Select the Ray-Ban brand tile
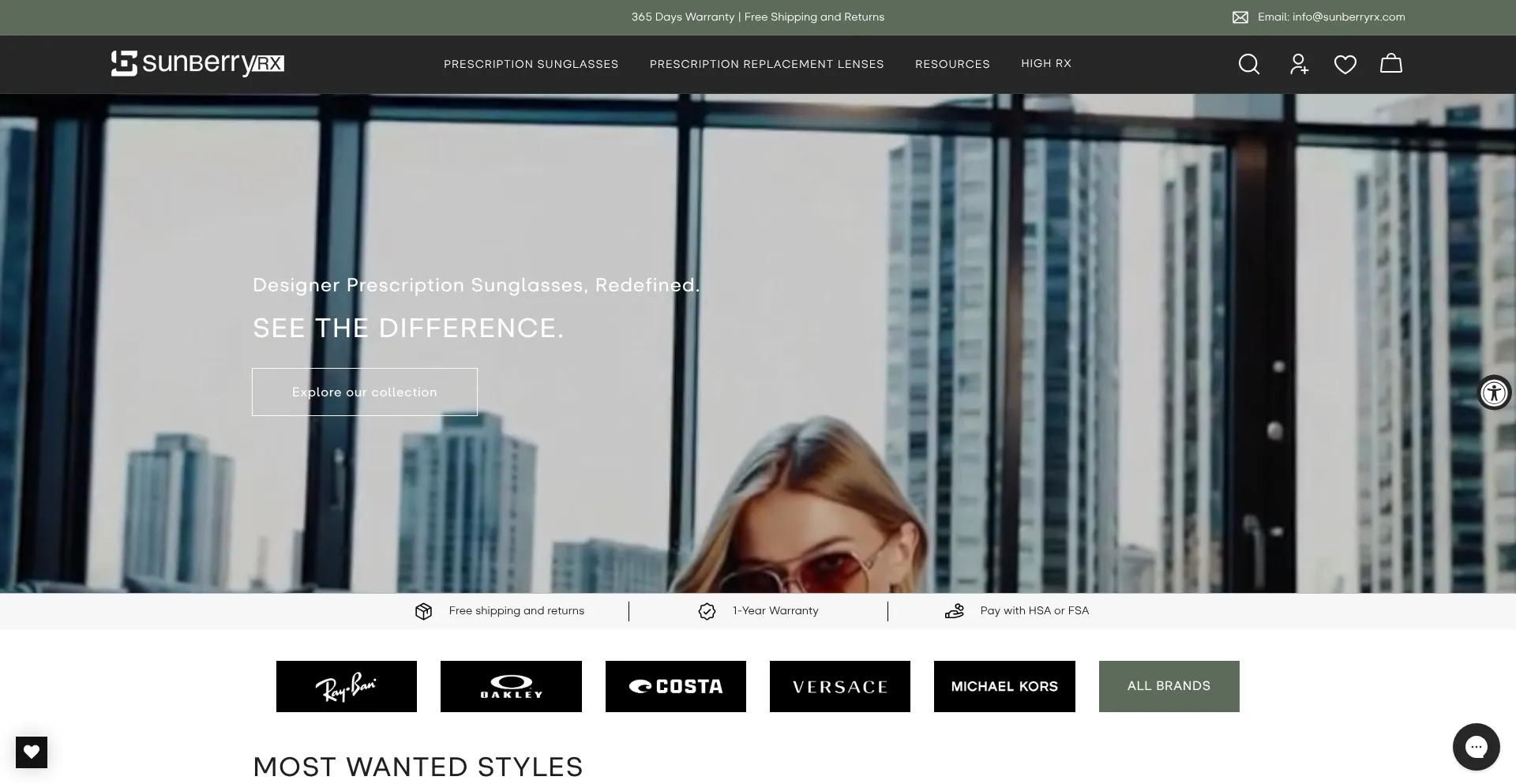Viewport: 1516px width, 784px height. click(347, 686)
